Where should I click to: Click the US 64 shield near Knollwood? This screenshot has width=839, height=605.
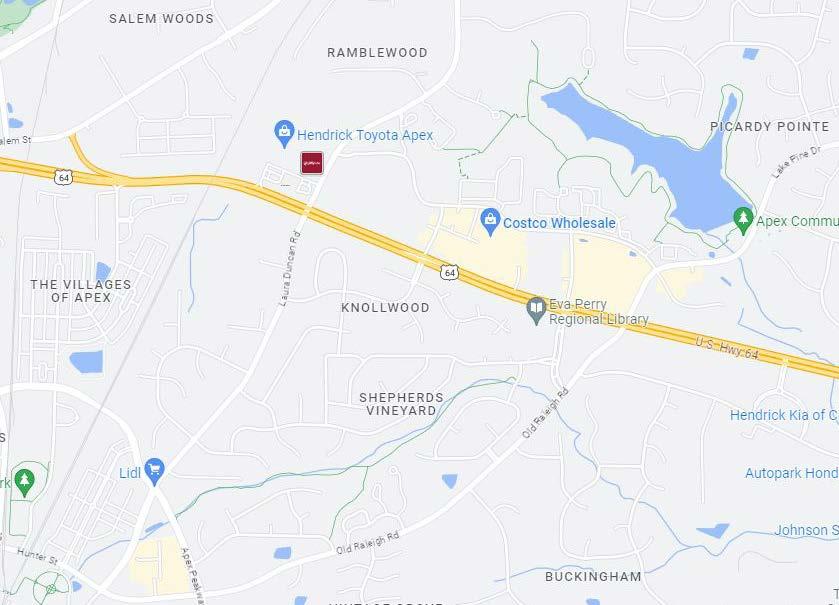coord(449,272)
